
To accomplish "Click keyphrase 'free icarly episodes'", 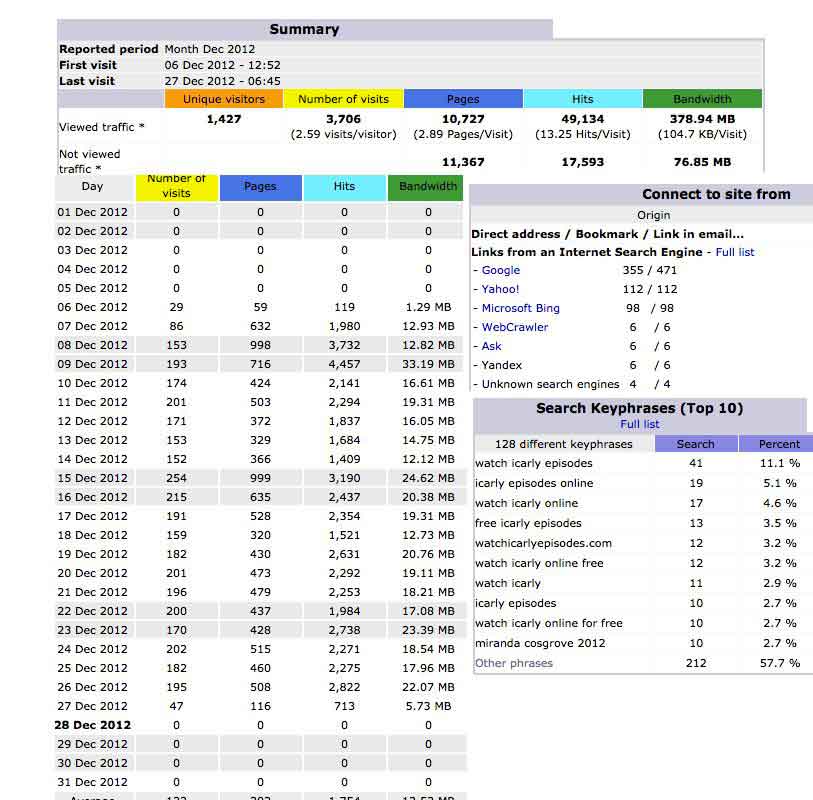I will tap(528, 523).
